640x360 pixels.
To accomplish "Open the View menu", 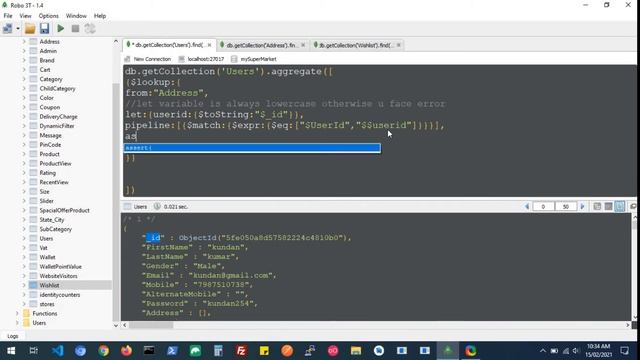I will [25, 16].
